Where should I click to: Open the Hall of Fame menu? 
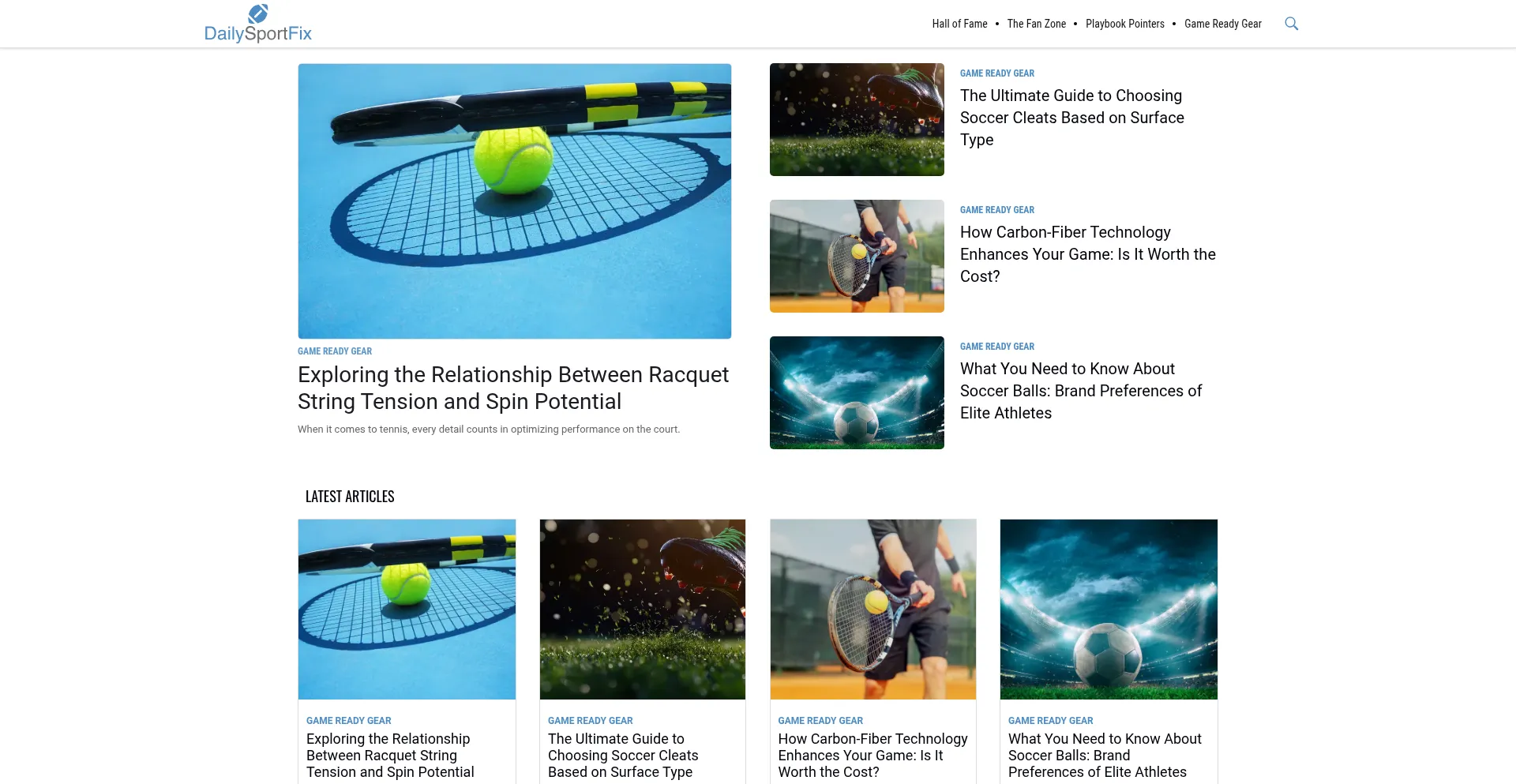pos(959,24)
